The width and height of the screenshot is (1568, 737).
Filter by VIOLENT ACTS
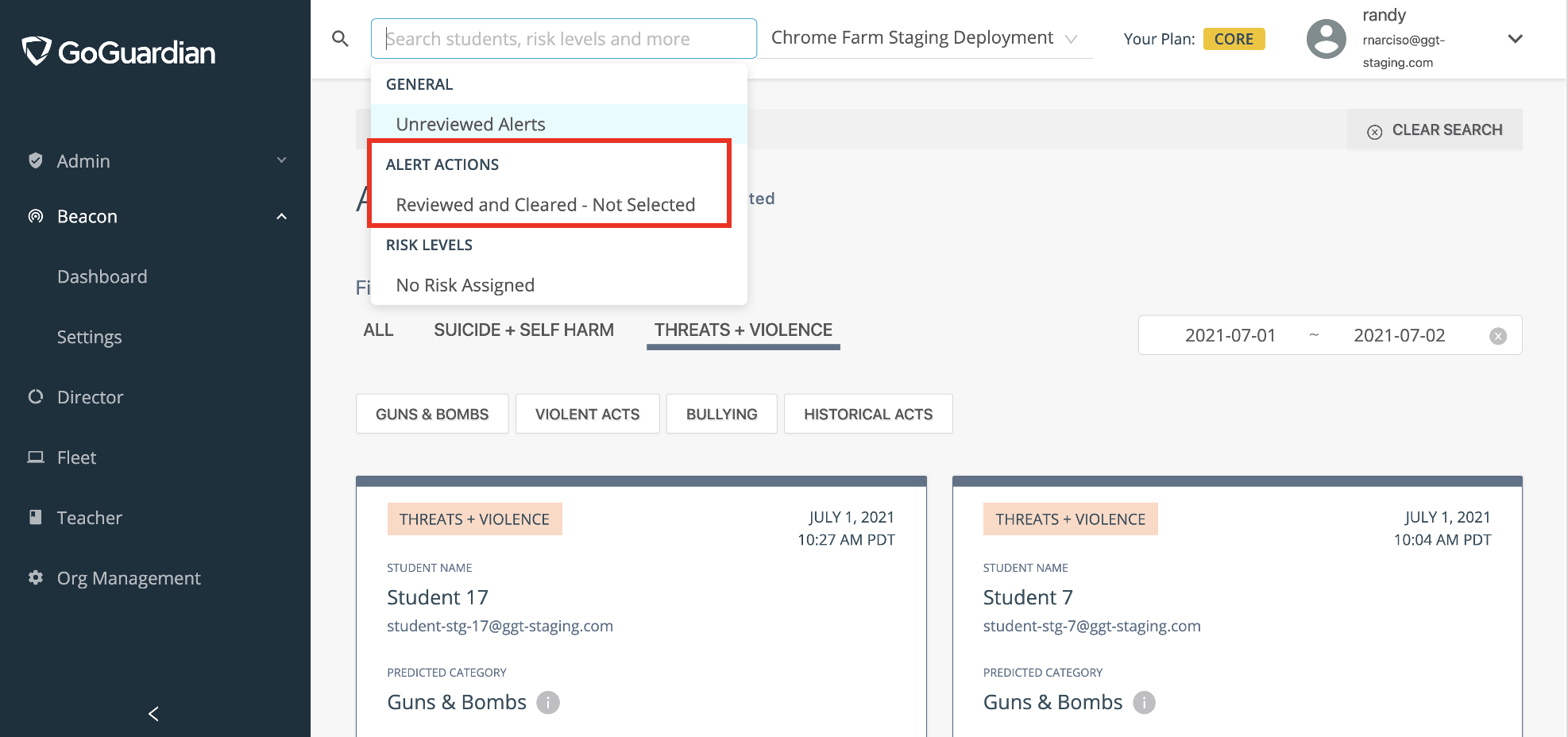[587, 414]
